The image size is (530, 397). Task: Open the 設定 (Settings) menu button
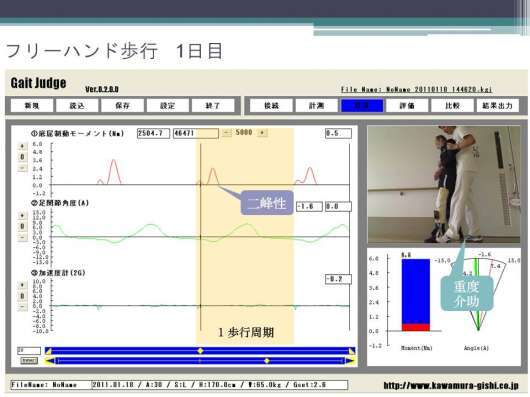pyautogui.click(x=167, y=105)
